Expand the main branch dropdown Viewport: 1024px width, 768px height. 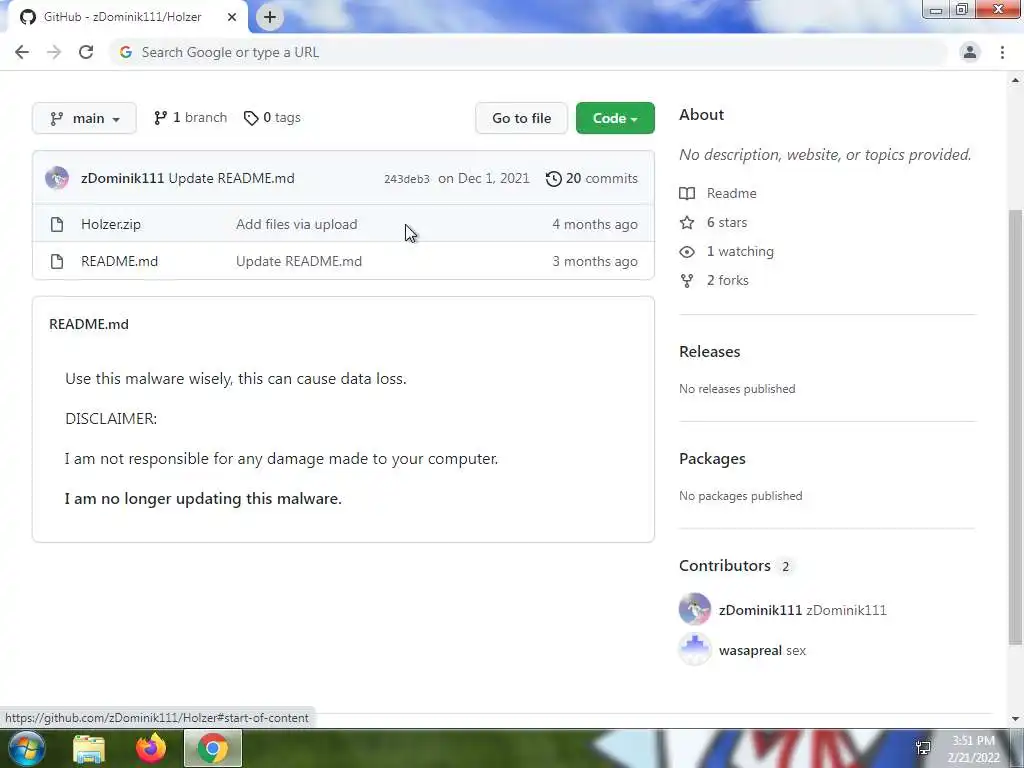click(84, 118)
